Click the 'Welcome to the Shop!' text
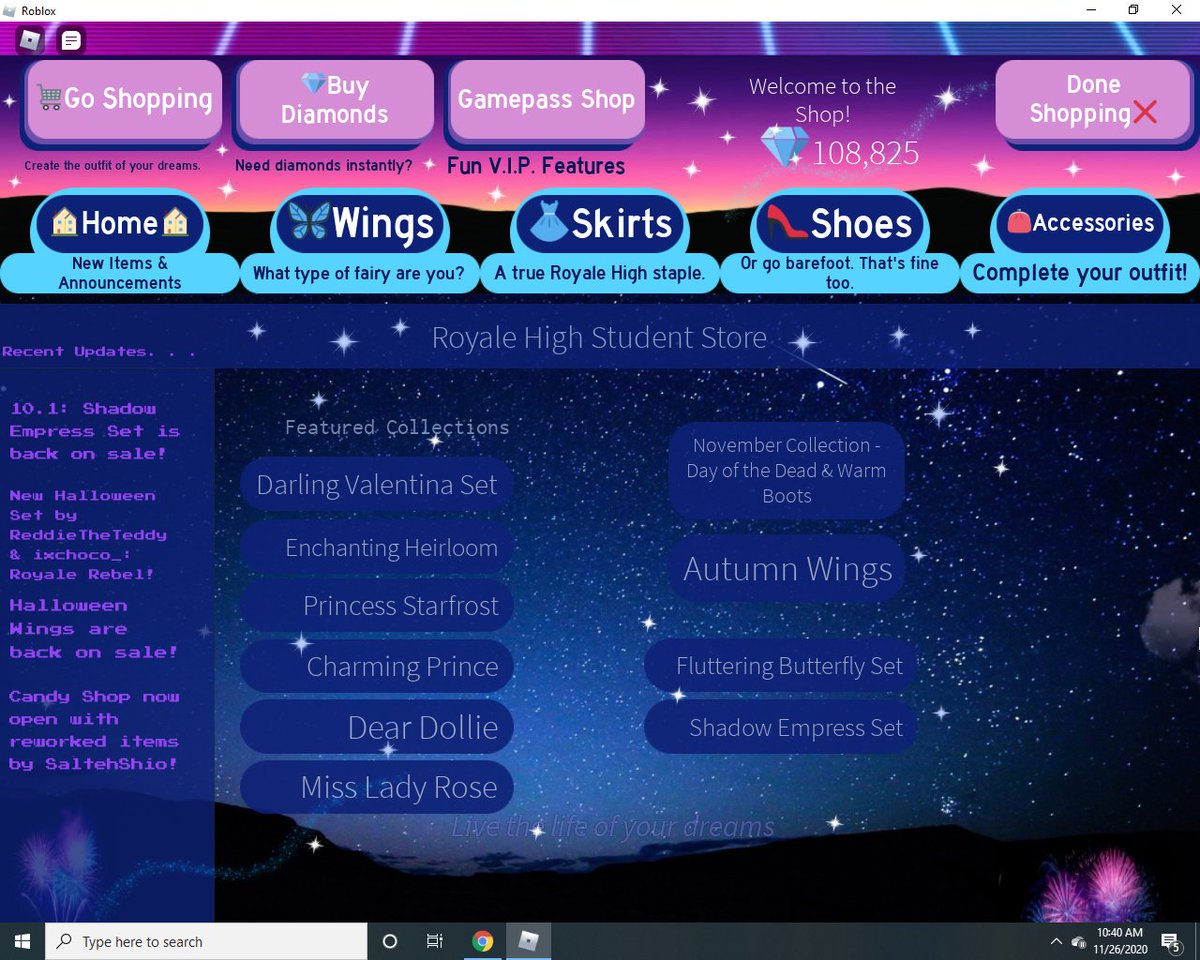 click(822, 100)
